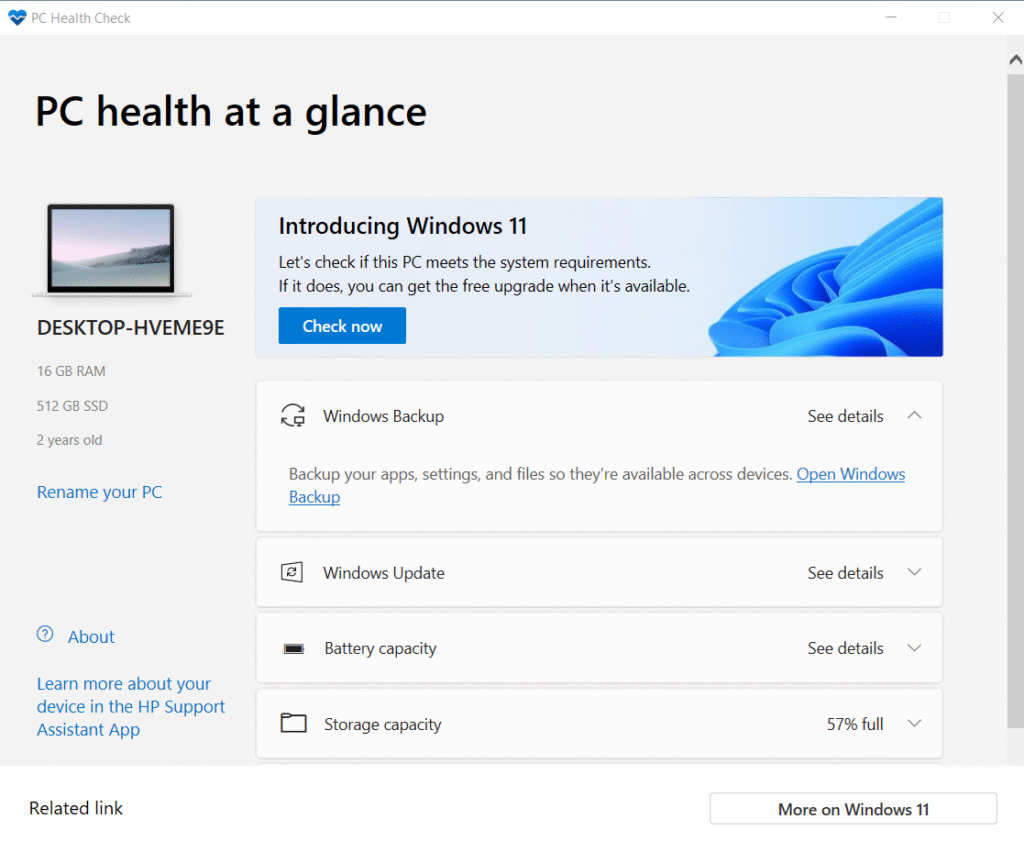Click the Windows Backup sync icon
This screenshot has width=1024, height=841.
click(x=293, y=416)
